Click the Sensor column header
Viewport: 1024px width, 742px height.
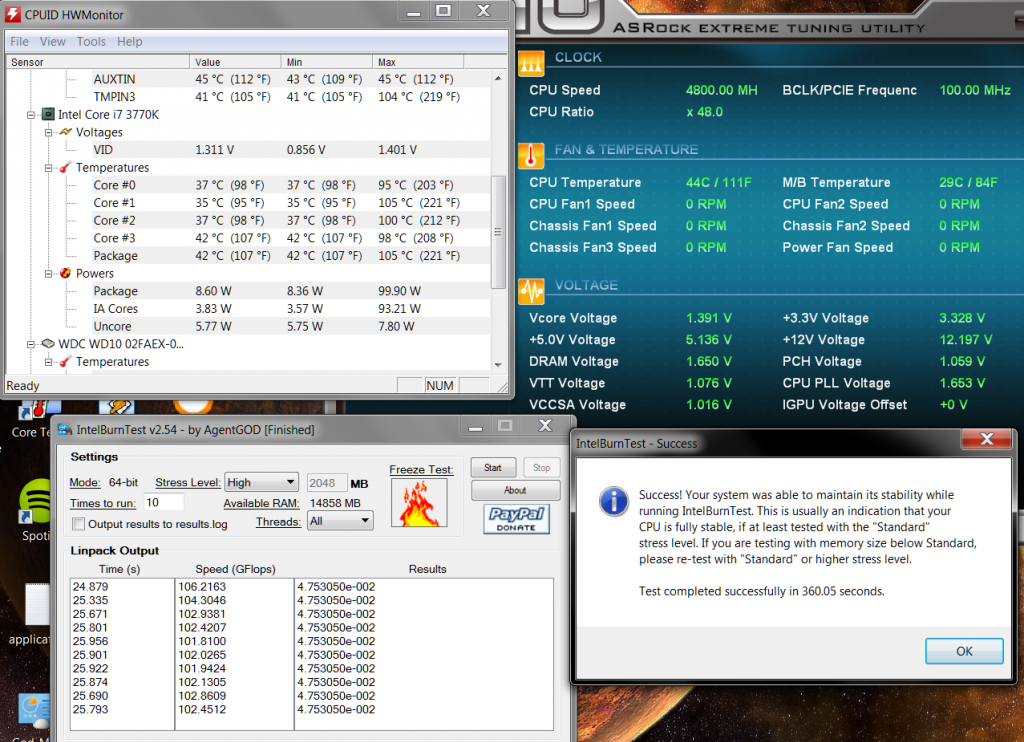click(x=98, y=62)
